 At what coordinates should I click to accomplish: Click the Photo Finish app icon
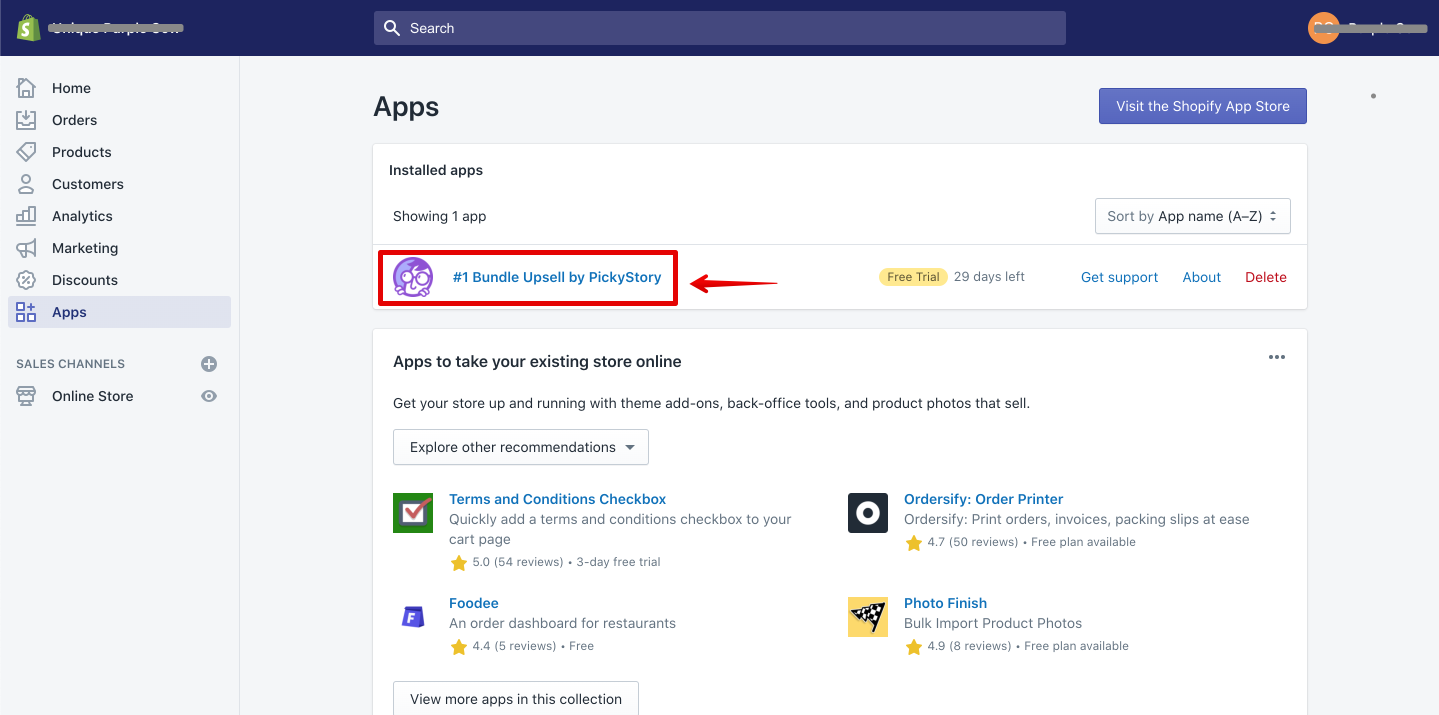click(868, 617)
